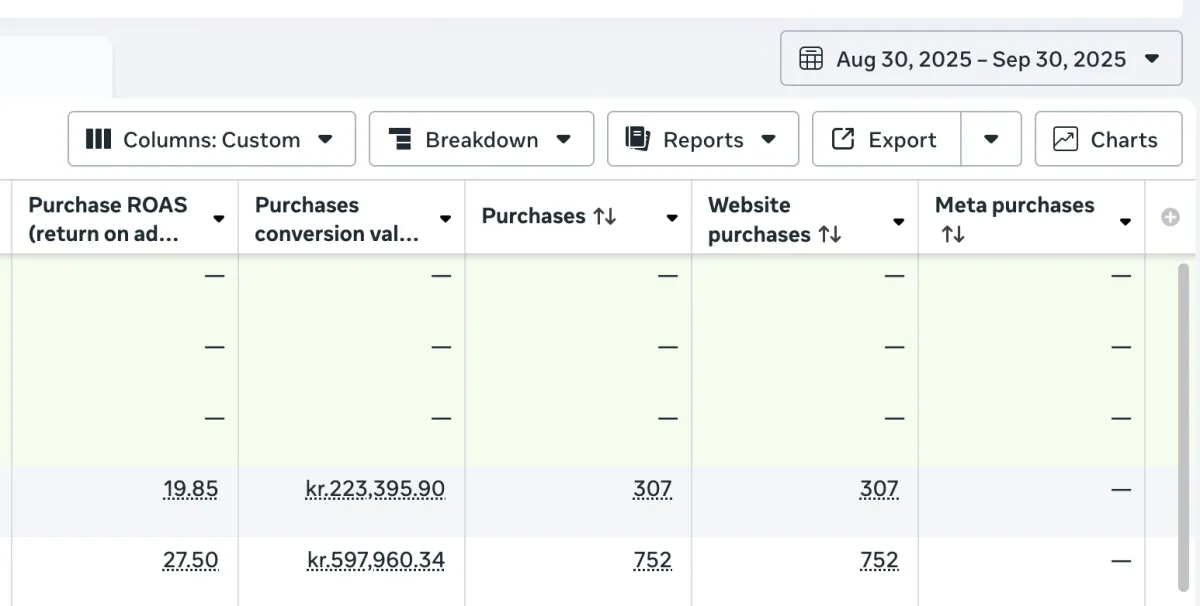Sort by Purchases using its arrows icon
The width and height of the screenshot is (1200, 606).
click(x=604, y=216)
